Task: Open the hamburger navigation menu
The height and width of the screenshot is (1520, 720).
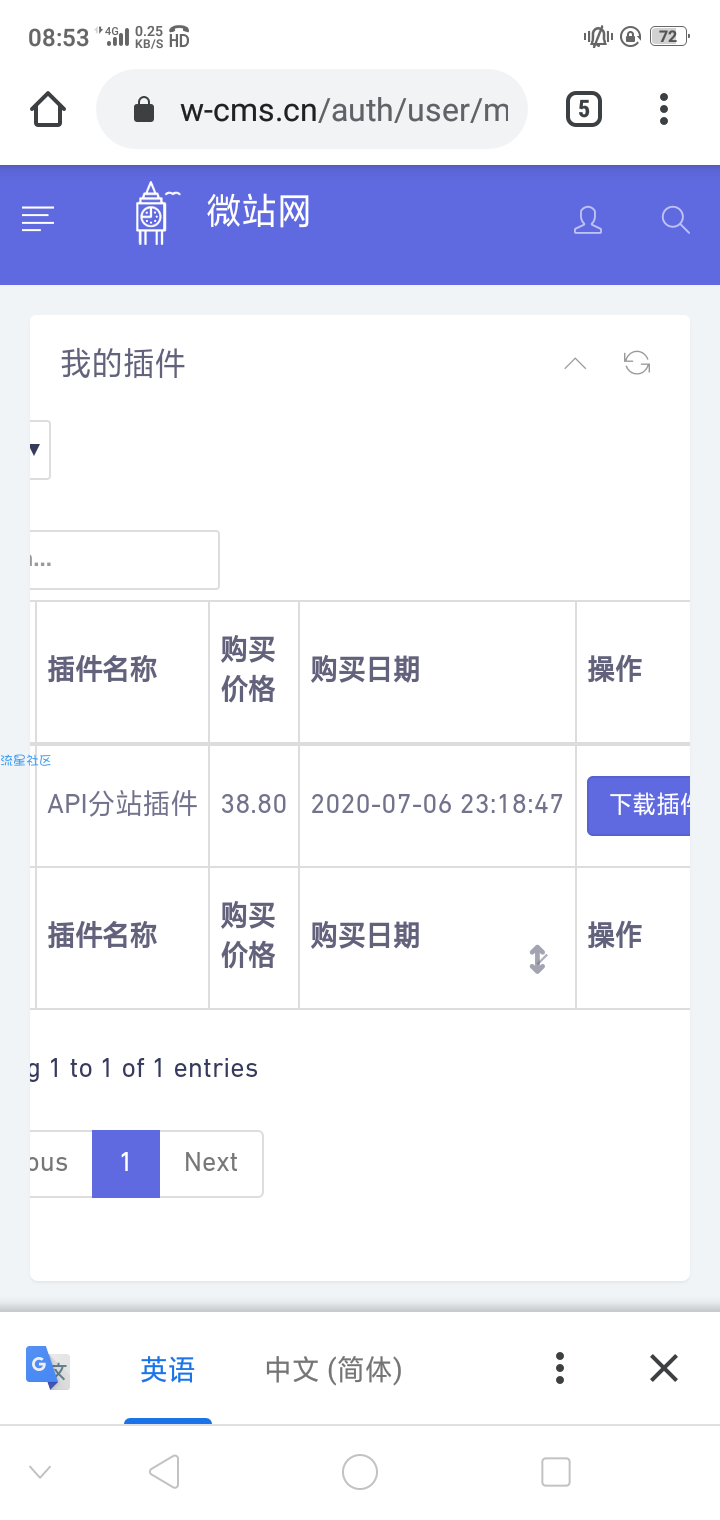Action: (x=38, y=219)
